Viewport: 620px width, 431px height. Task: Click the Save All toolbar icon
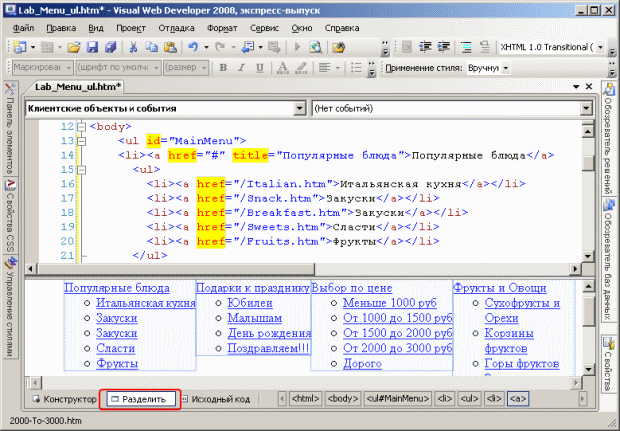tap(109, 47)
